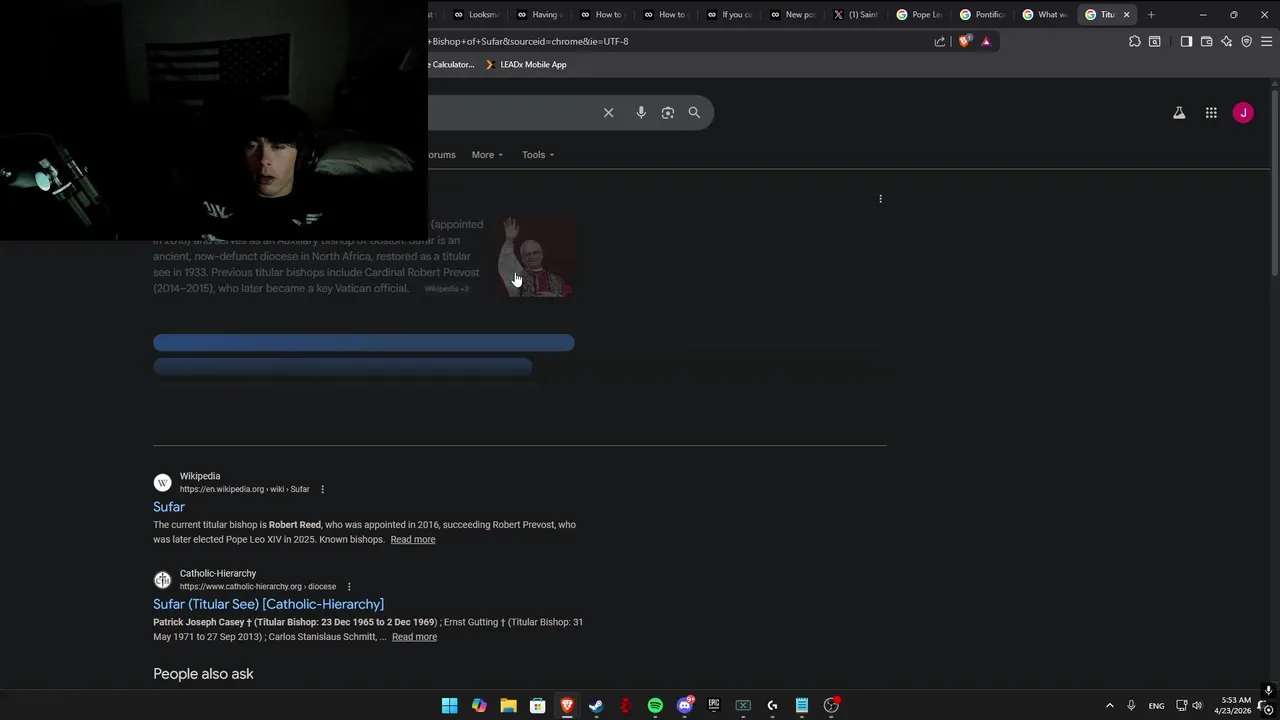The height and width of the screenshot is (720, 1280).
Task: Open Sufar (Titular See) Catholic-Hierarchy link
Action: click(x=268, y=604)
